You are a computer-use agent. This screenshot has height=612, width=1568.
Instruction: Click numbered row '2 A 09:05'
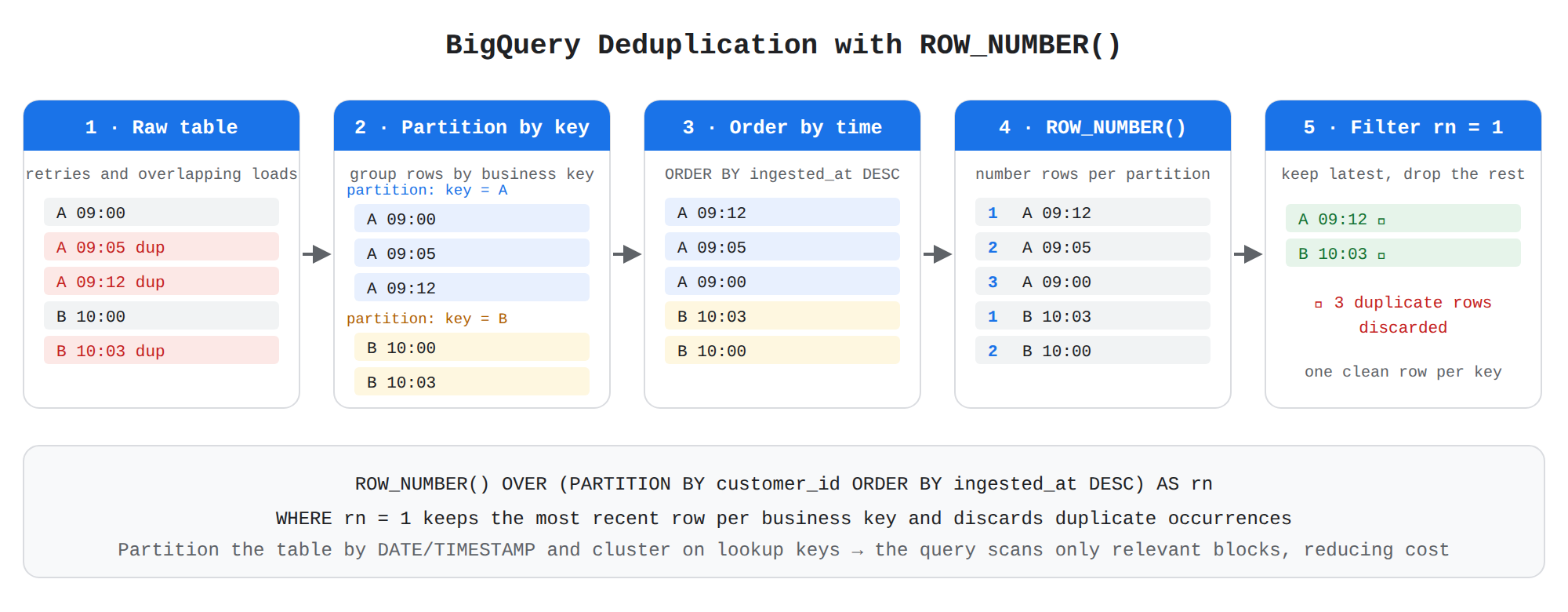coord(1093,246)
